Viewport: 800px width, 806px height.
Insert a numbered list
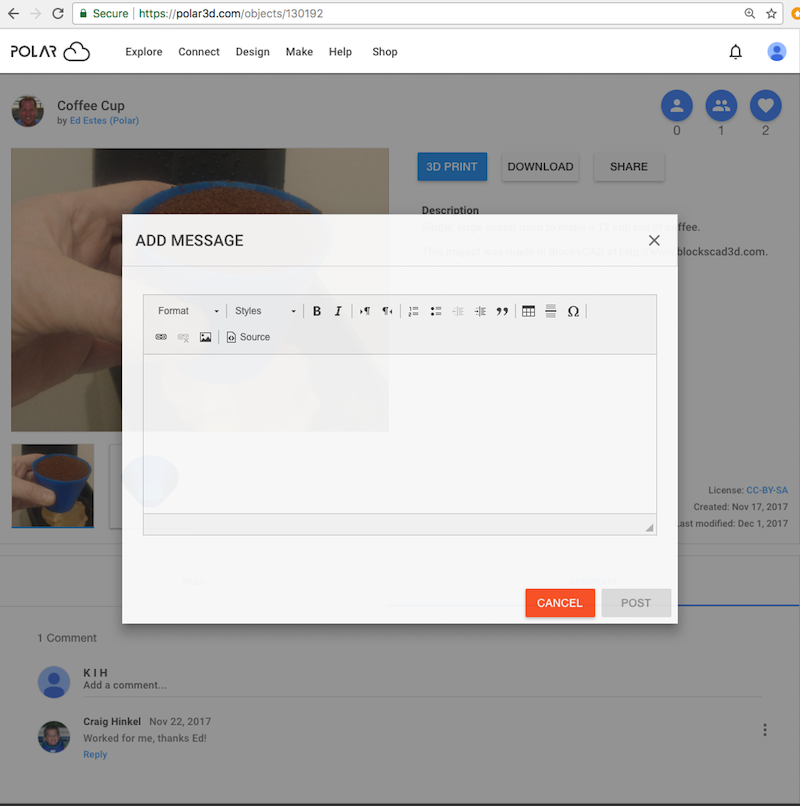(x=413, y=311)
